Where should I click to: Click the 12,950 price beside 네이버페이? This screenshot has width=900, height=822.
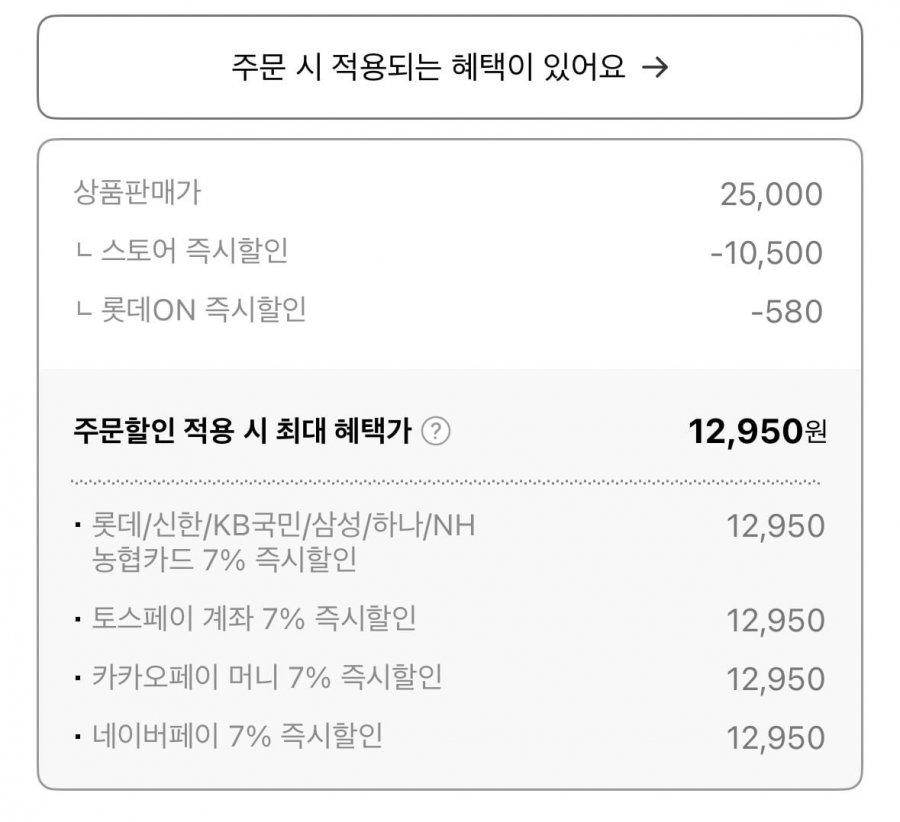coord(775,738)
